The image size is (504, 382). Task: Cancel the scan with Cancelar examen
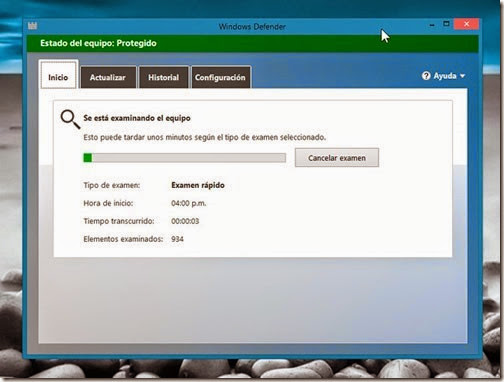pos(337,158)
